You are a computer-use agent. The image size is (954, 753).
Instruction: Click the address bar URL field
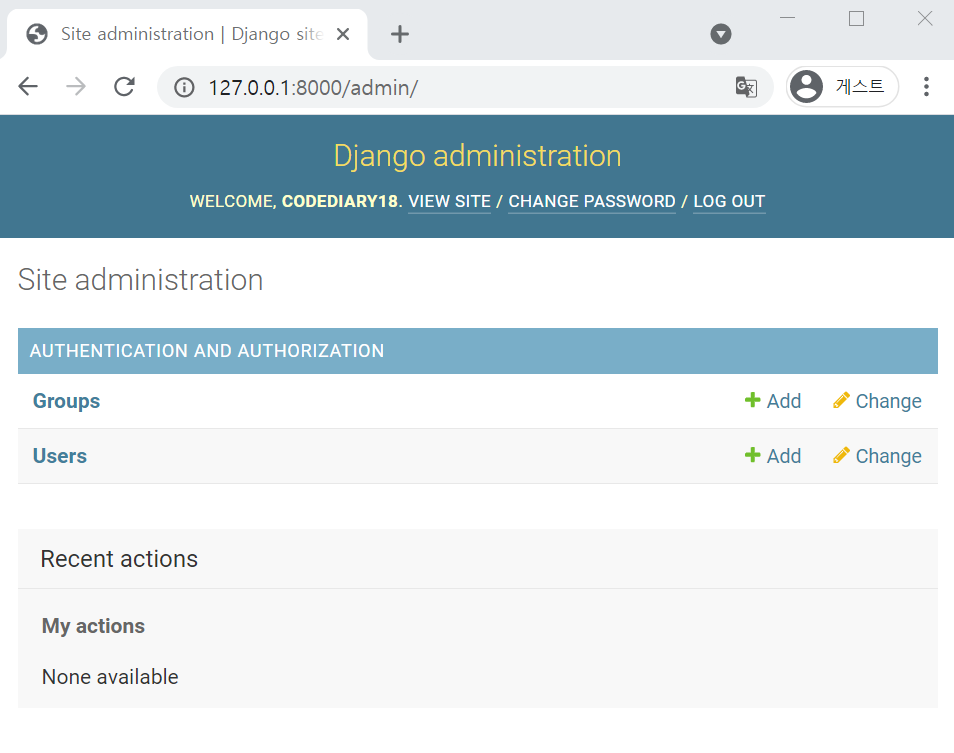(x=465, y=87)
